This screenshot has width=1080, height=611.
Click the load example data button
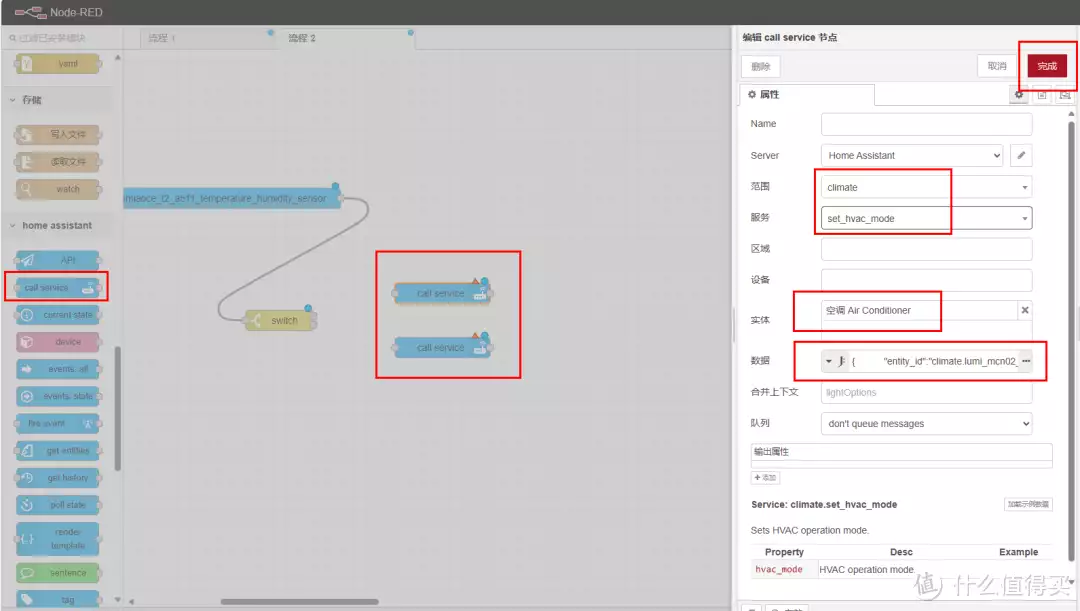click(x=1028, y=504)
